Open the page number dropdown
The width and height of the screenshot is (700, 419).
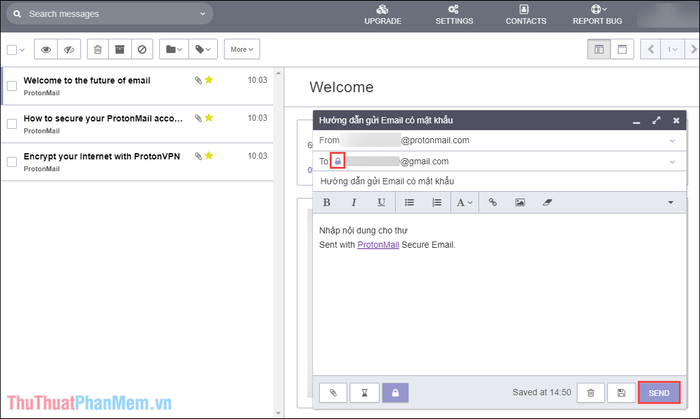pyautogui.click(x=672, y=49)
